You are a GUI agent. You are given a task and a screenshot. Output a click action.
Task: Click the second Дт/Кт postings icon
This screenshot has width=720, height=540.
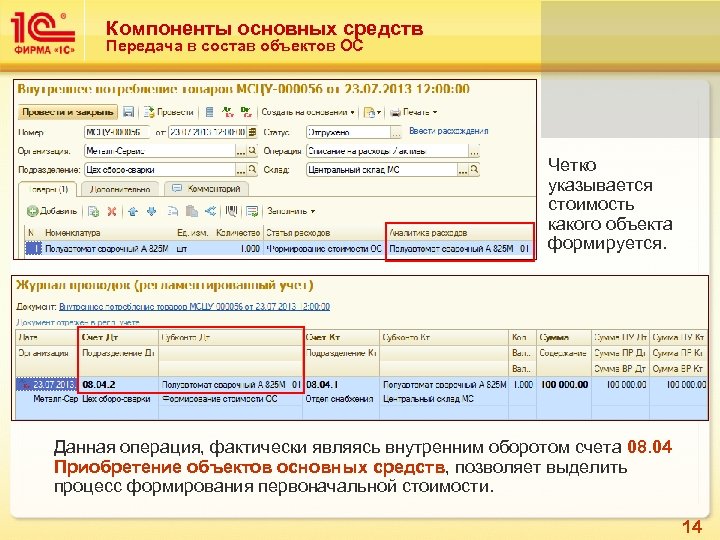(x=246, y=112)
